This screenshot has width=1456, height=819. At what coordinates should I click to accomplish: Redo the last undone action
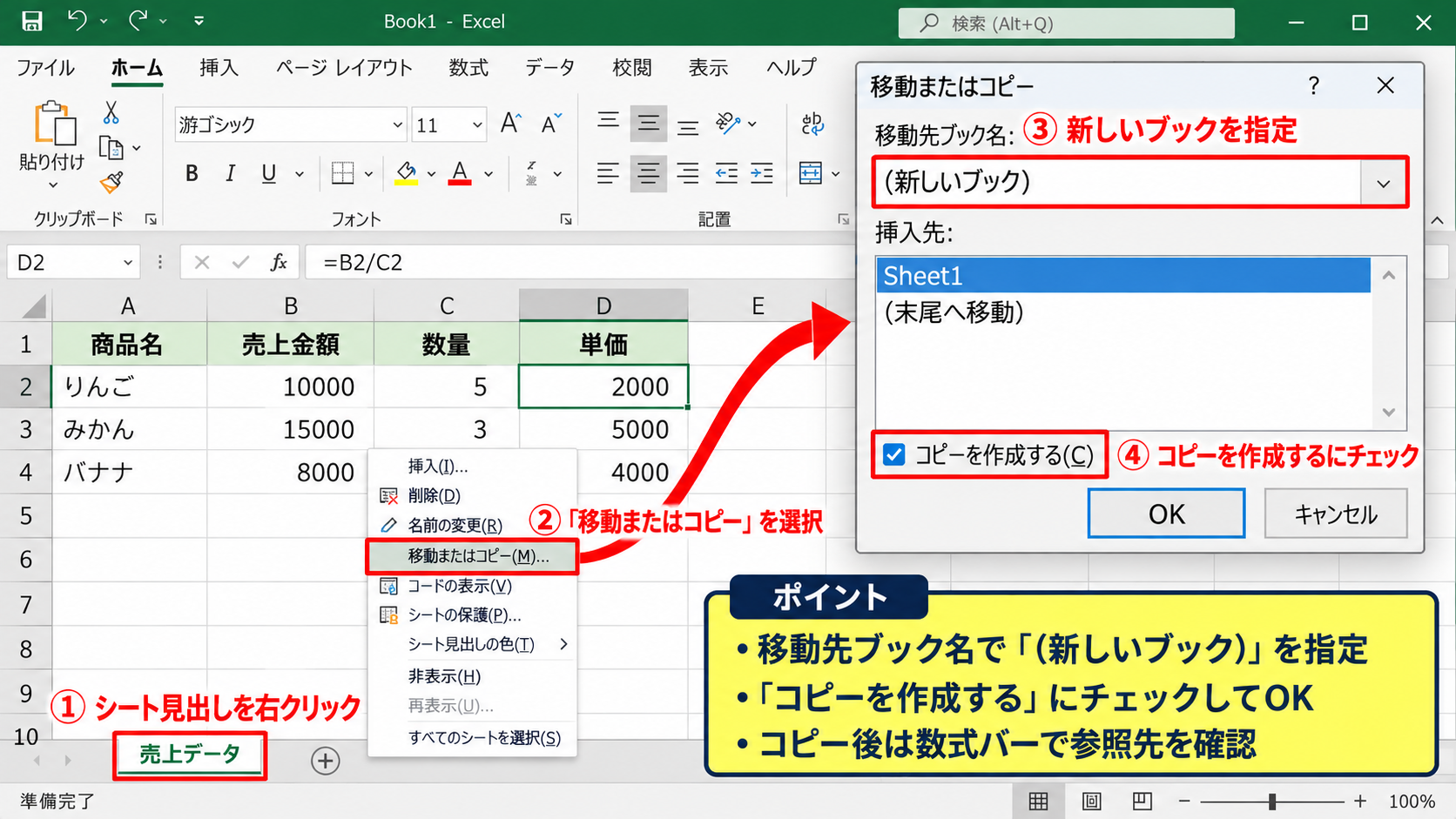coord(138,21)
